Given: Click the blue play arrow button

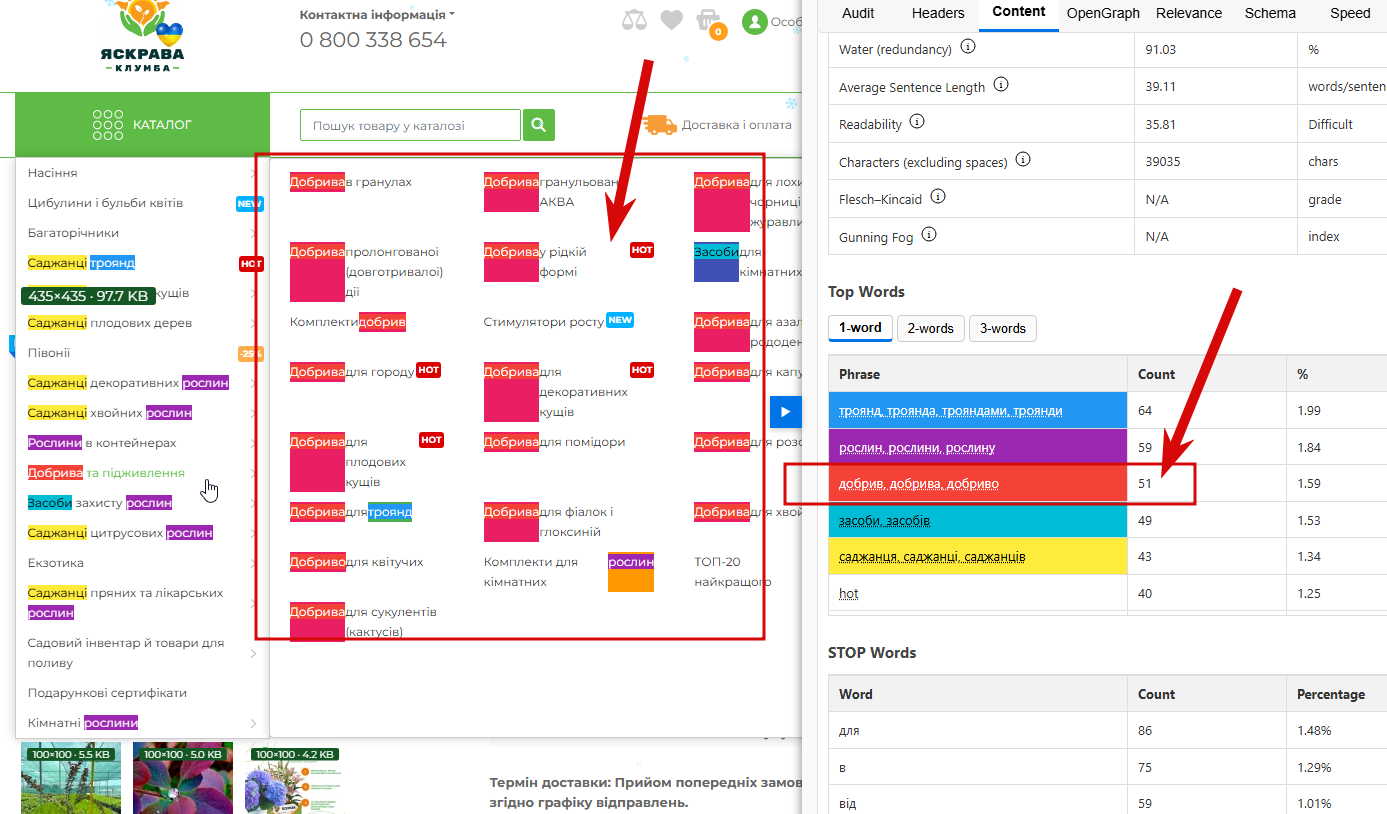Looking at the screenshot, I should (785, 411).
